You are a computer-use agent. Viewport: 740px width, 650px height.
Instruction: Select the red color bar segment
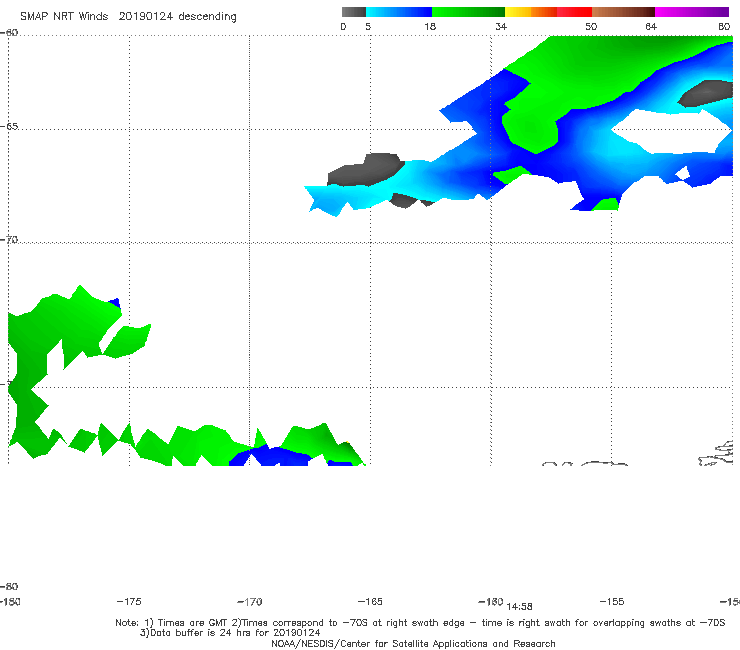point(574,12)
